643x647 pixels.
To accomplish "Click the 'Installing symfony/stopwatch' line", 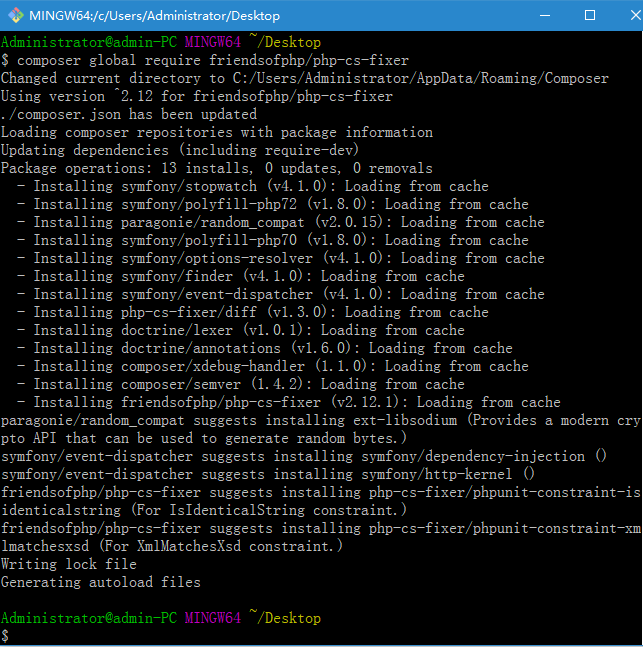I will click(253, 186).
